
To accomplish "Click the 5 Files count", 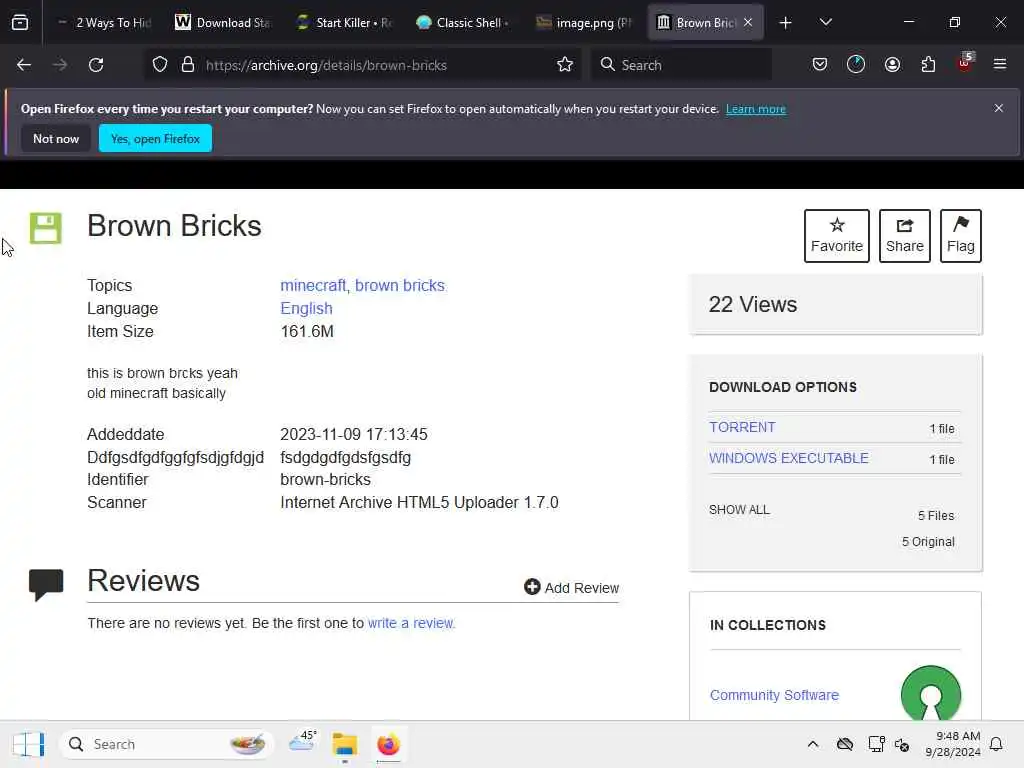I will pos(936,515).
